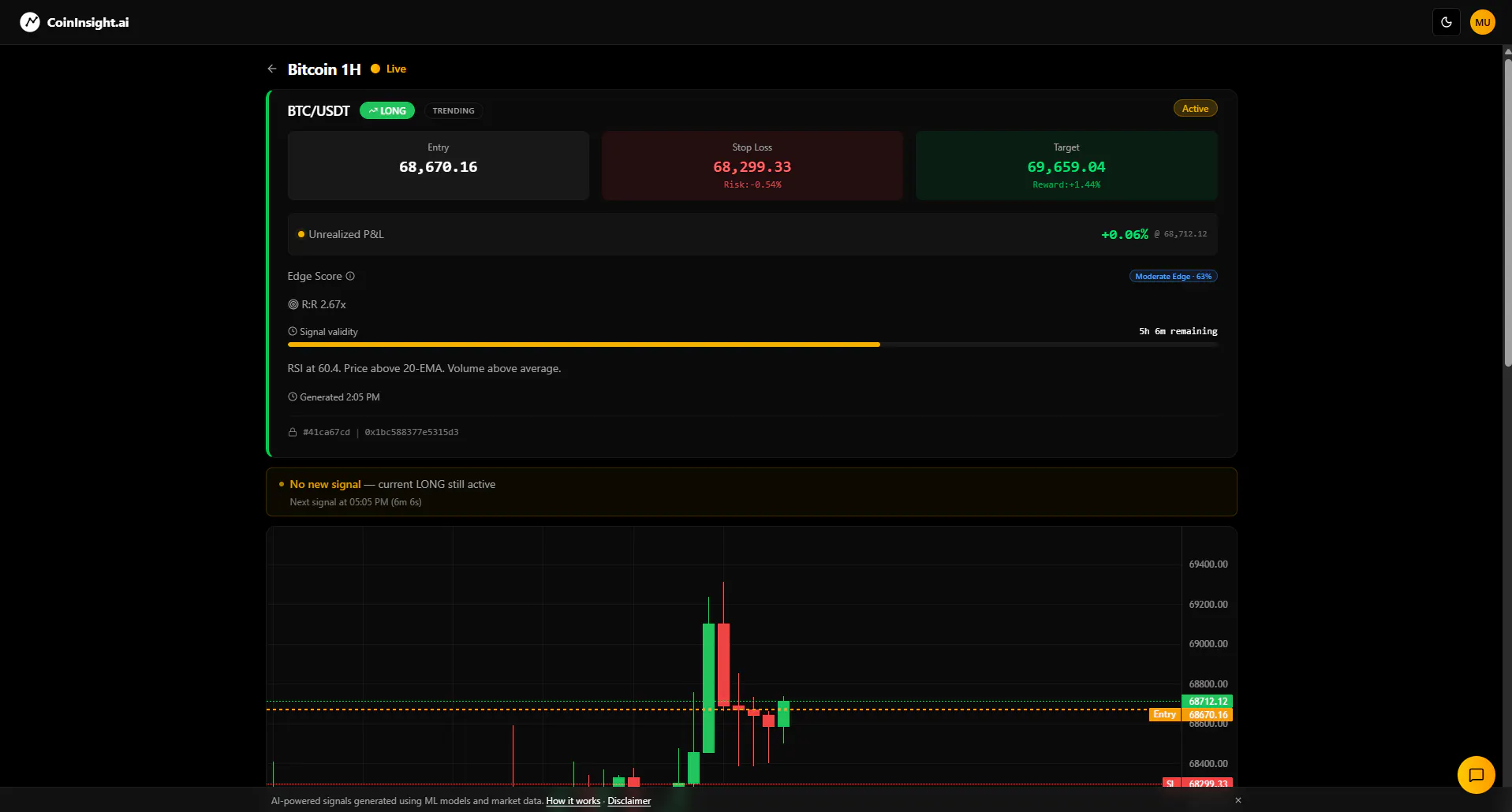The width and height of the screenshot is (1512, 812).
Task: Click the Signal validity progress bar
Action: (752, 345)
